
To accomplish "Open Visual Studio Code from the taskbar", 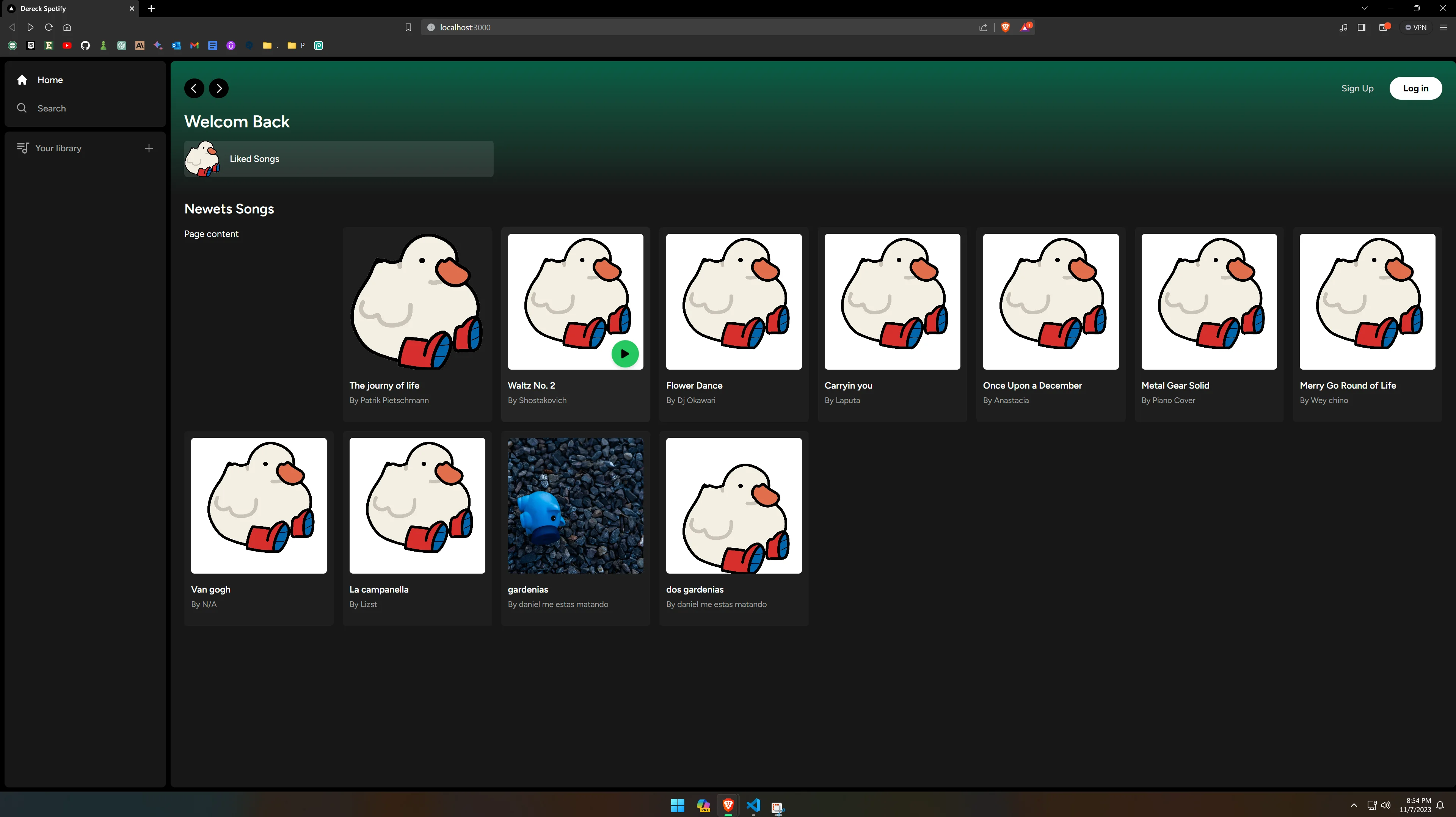I will (x=753, y=805).
